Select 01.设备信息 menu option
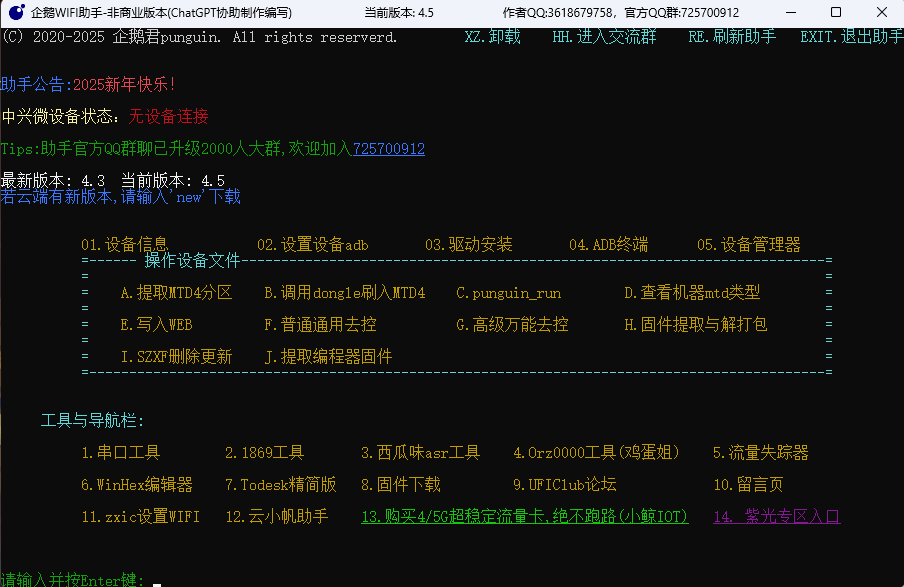Viewport: 904px width, 587px height. click(x=125, y=243)
